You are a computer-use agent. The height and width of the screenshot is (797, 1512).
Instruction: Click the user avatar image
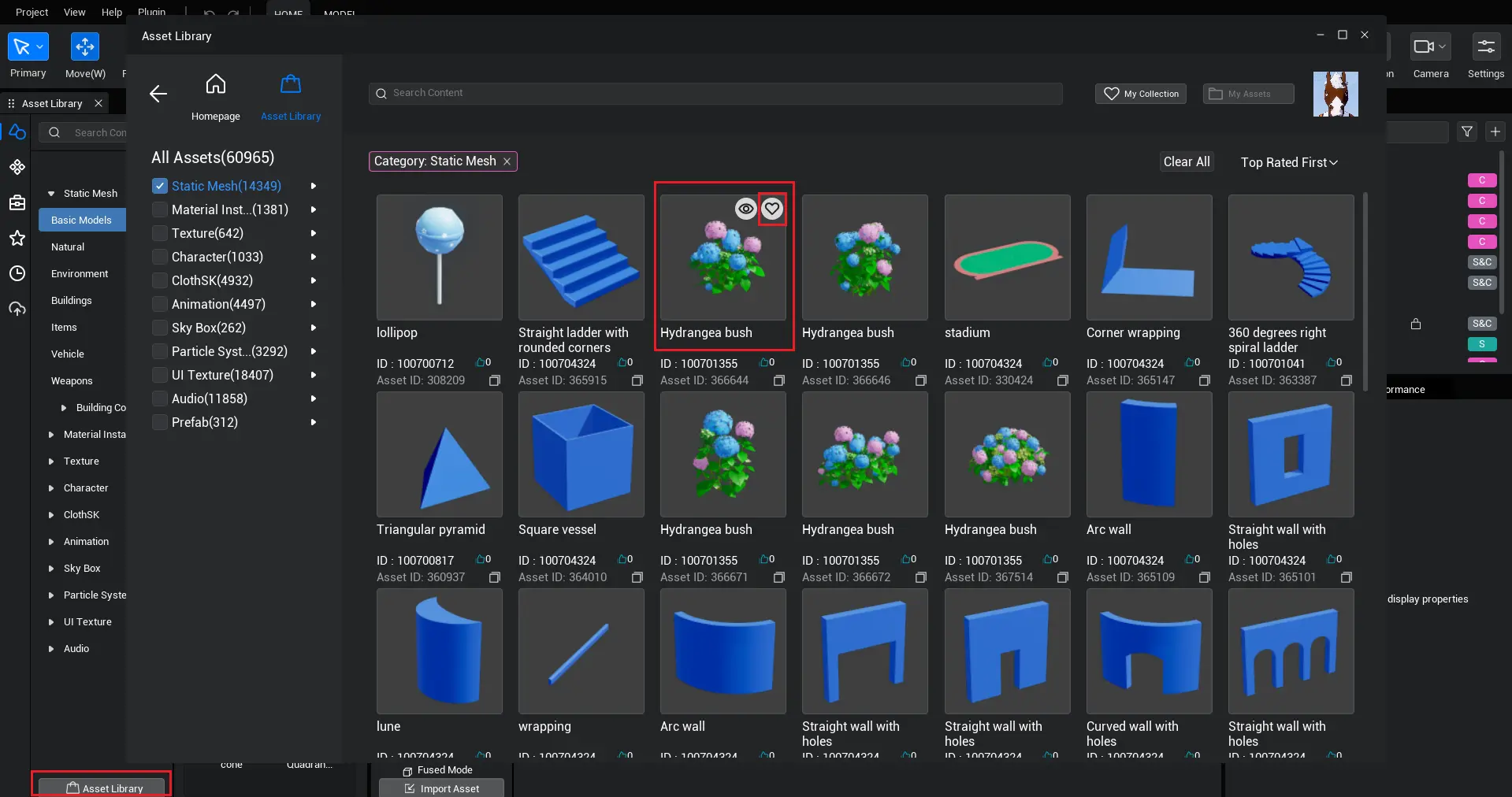[1336, 94]
